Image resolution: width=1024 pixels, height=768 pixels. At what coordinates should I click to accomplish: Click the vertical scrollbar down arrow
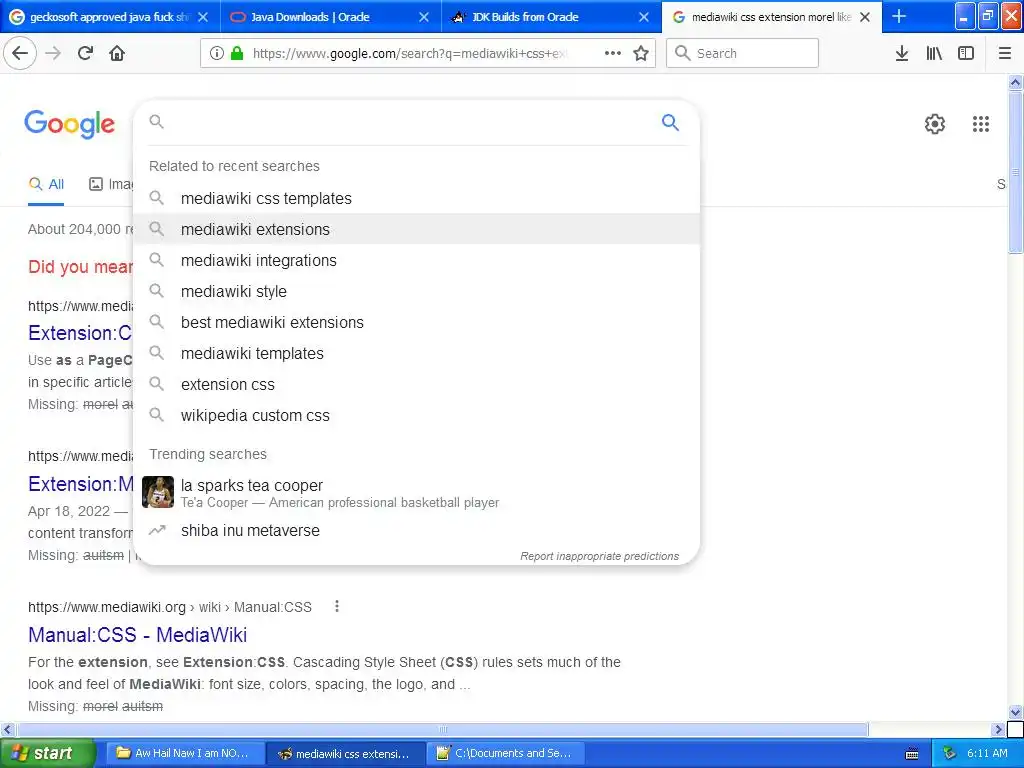tap(1015, 712)
